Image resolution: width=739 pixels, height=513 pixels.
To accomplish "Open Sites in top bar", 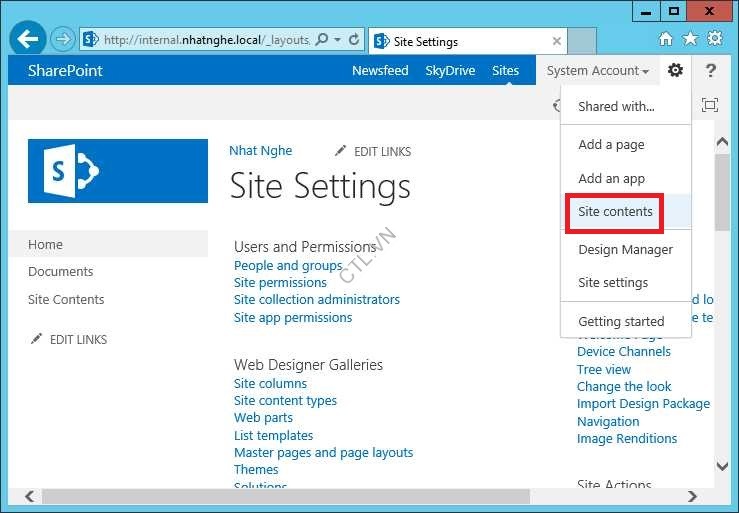I will pyautogui.click(x=505, y=71).
